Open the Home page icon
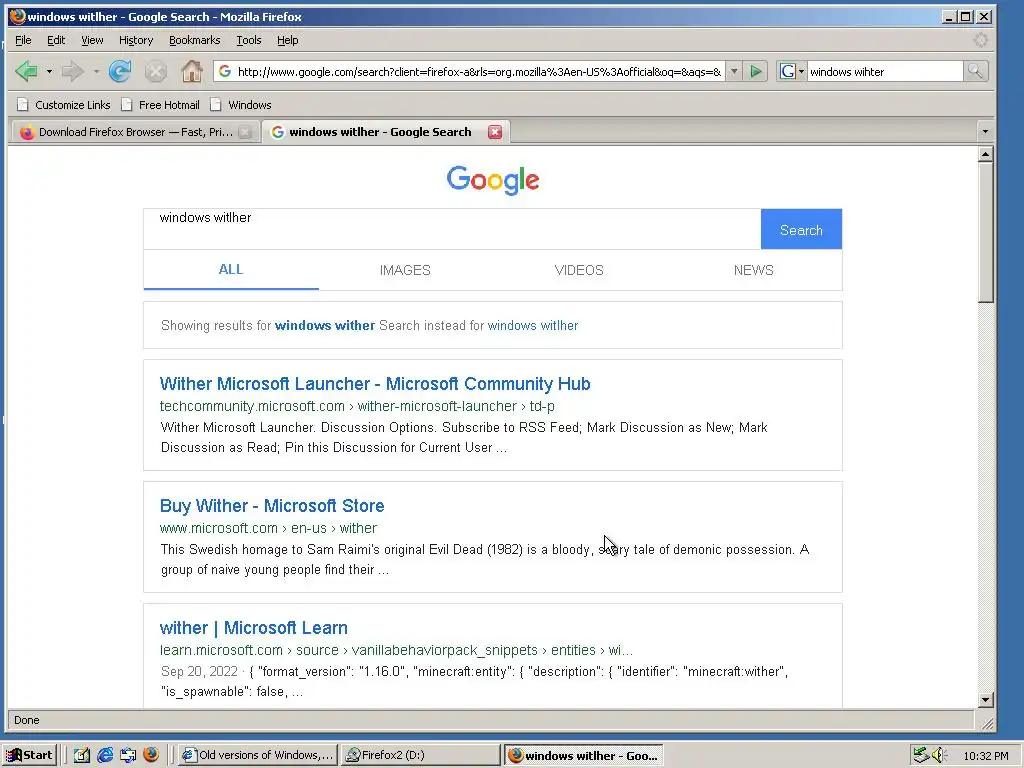 (x=191, y=71)
